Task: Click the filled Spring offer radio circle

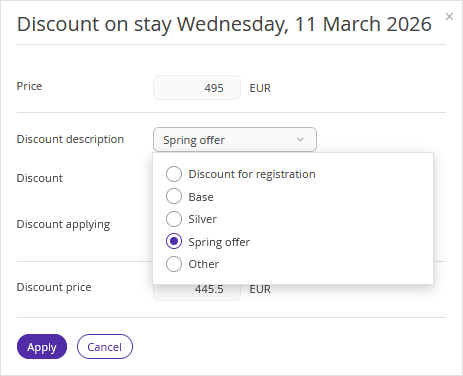Action: click(174, 241)
